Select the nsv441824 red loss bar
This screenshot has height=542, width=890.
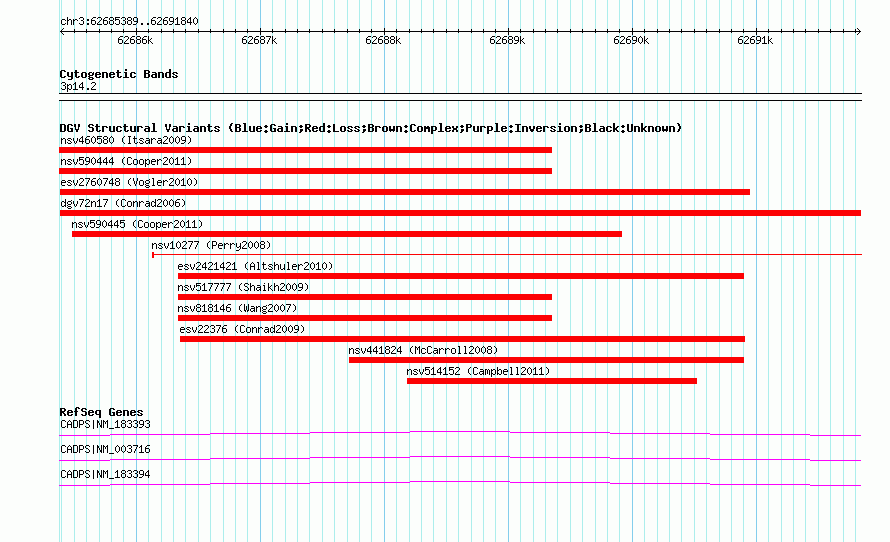click(x=547, y=360)
